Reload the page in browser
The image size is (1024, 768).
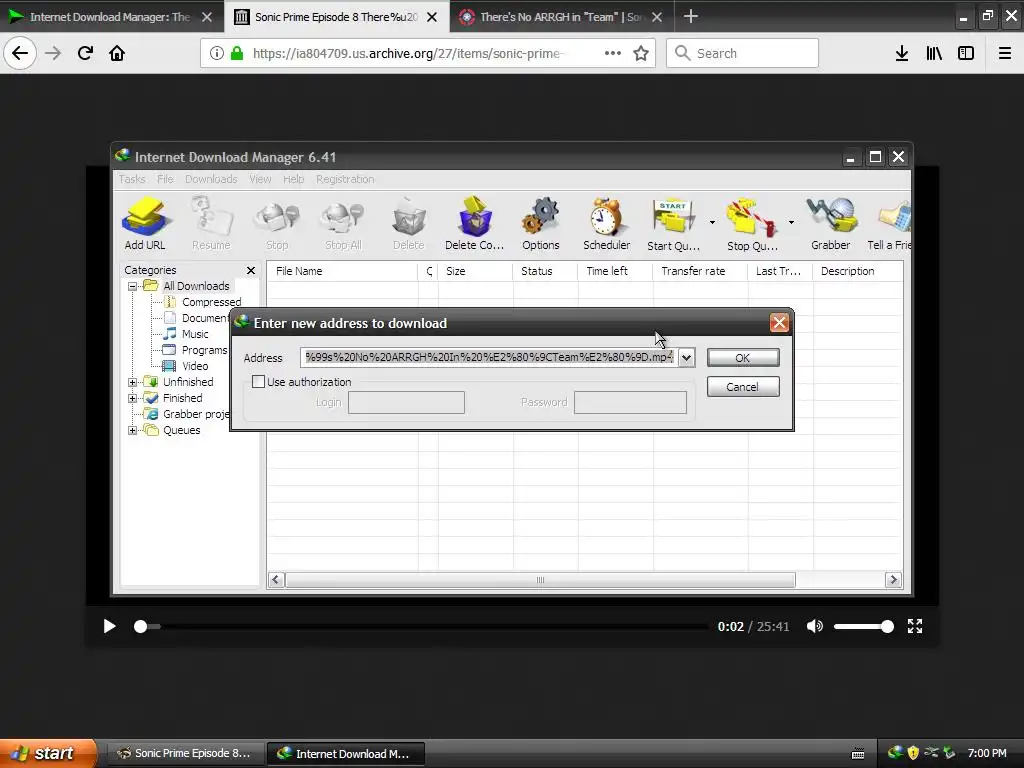click(85, 53)
